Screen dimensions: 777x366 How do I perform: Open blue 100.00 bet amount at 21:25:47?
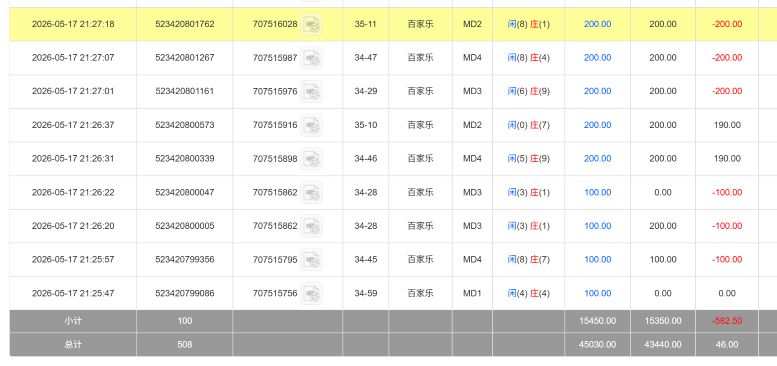click(597, 293)
